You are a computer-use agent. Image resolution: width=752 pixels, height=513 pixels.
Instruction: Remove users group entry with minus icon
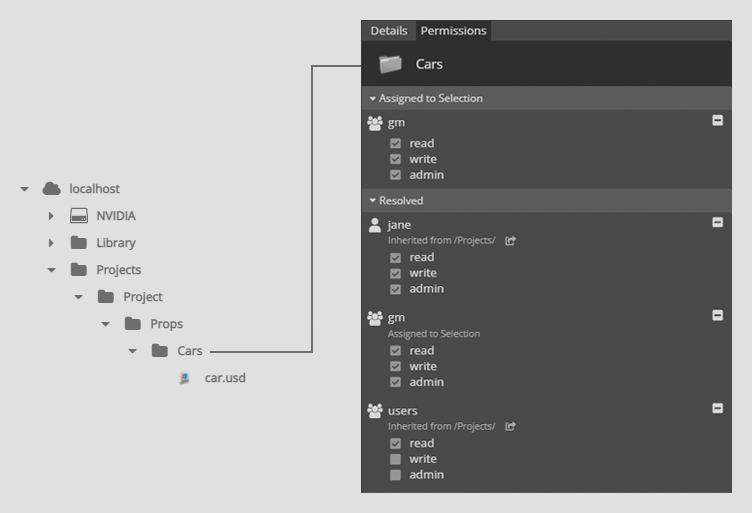pos(717,408)
